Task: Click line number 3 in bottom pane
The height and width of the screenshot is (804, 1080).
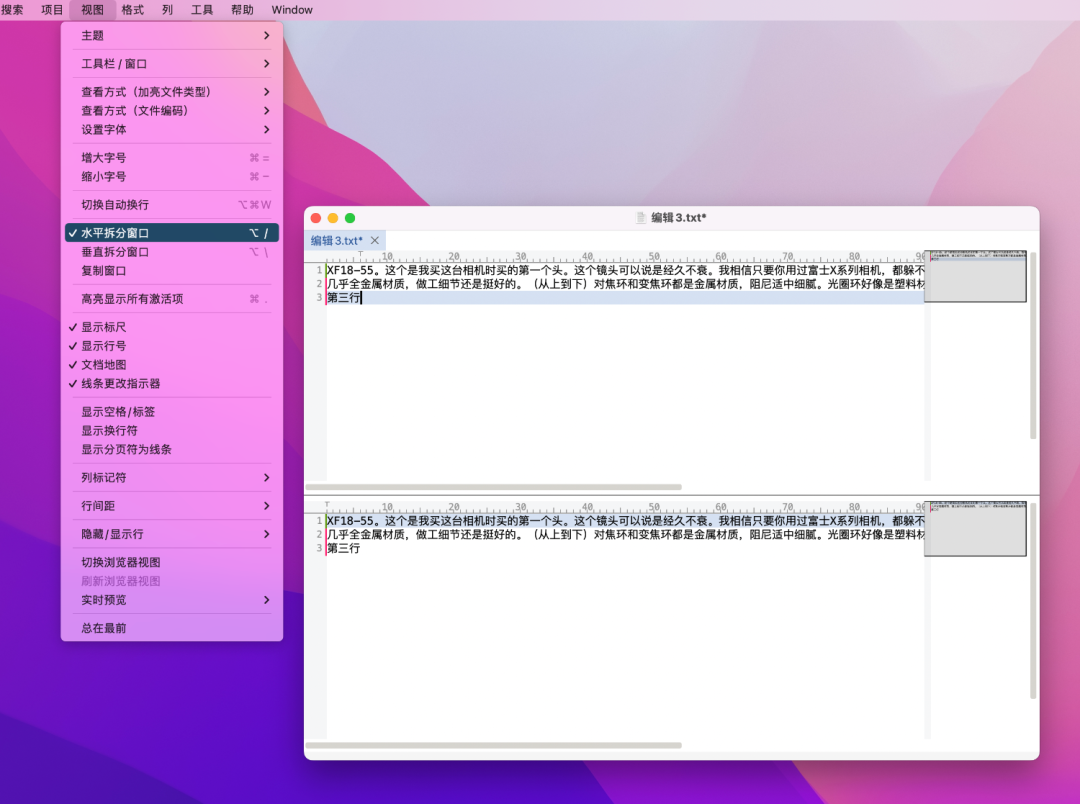Action: [x=319, y=548]
